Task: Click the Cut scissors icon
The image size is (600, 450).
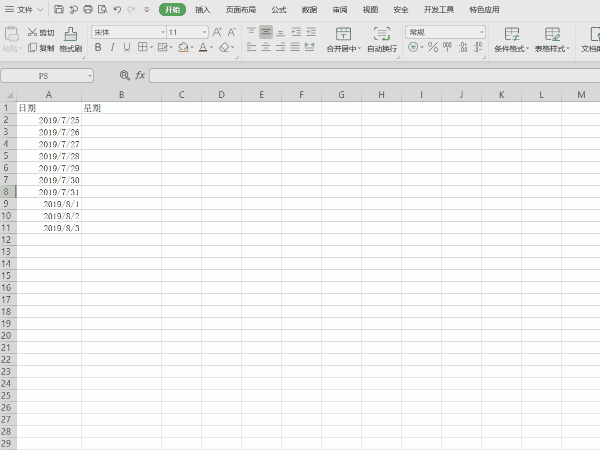Action: (33, 33)
